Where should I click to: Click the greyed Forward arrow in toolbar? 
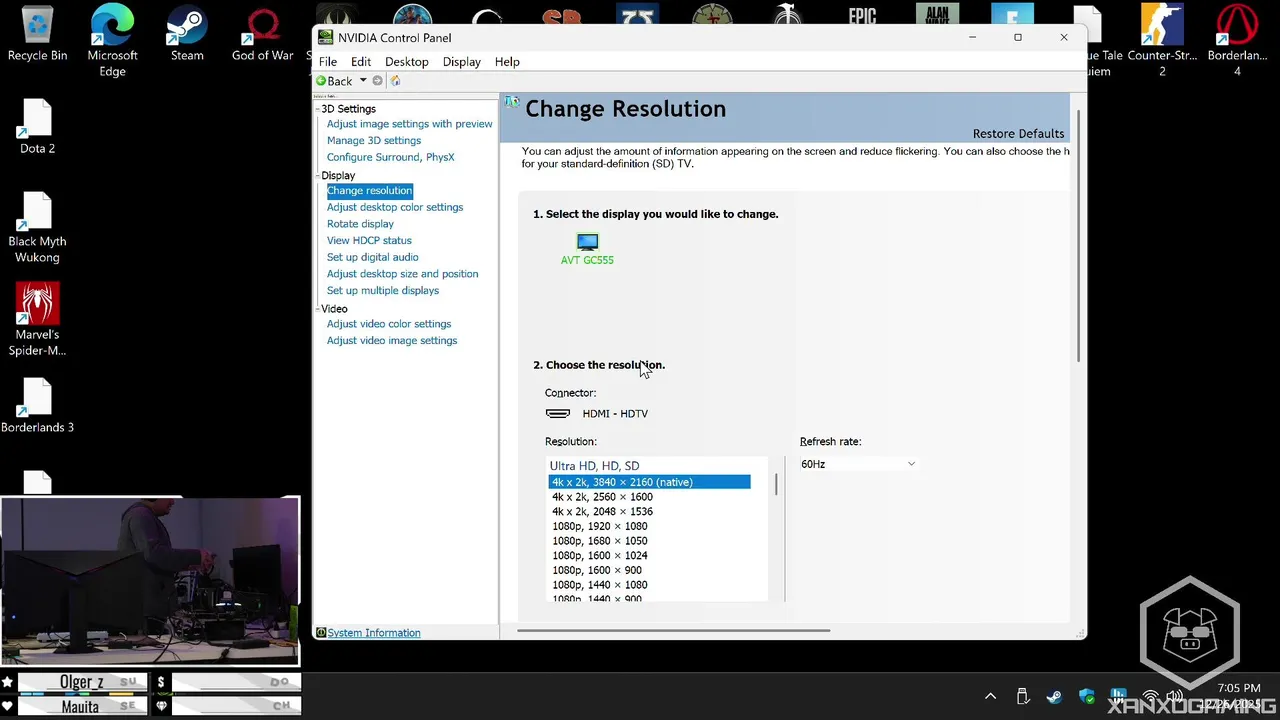click(x=377, y=81)
